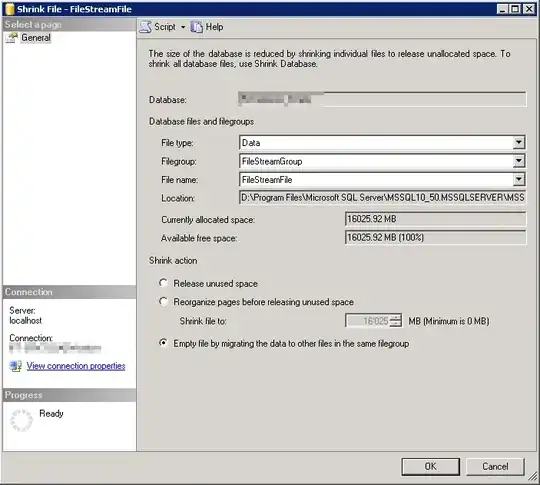Click the 'localhost' server text
This screenshot has width=540, height=485.
click(25, 321)
